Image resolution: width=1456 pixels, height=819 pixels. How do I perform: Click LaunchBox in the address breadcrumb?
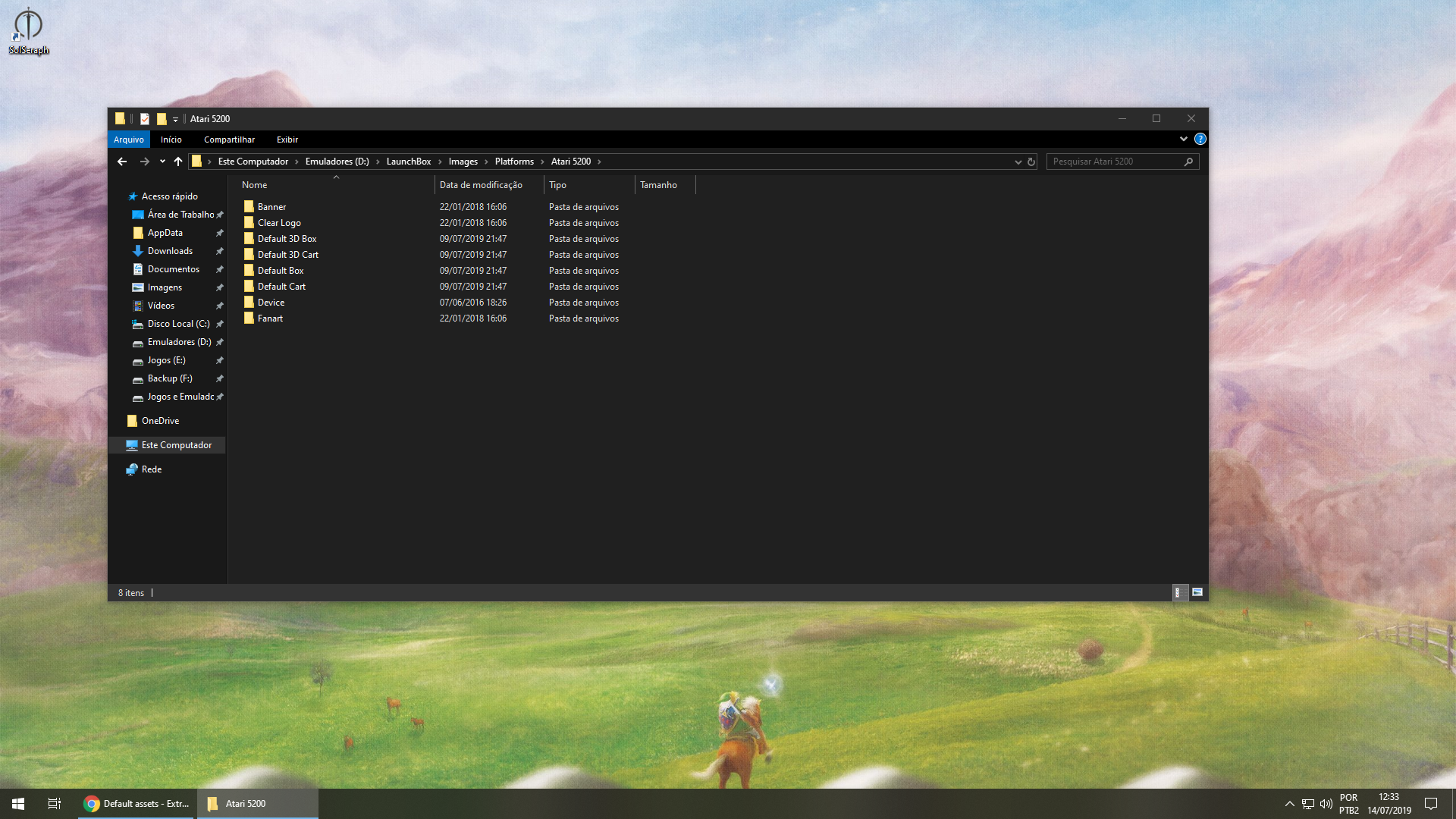click(408, 162)
